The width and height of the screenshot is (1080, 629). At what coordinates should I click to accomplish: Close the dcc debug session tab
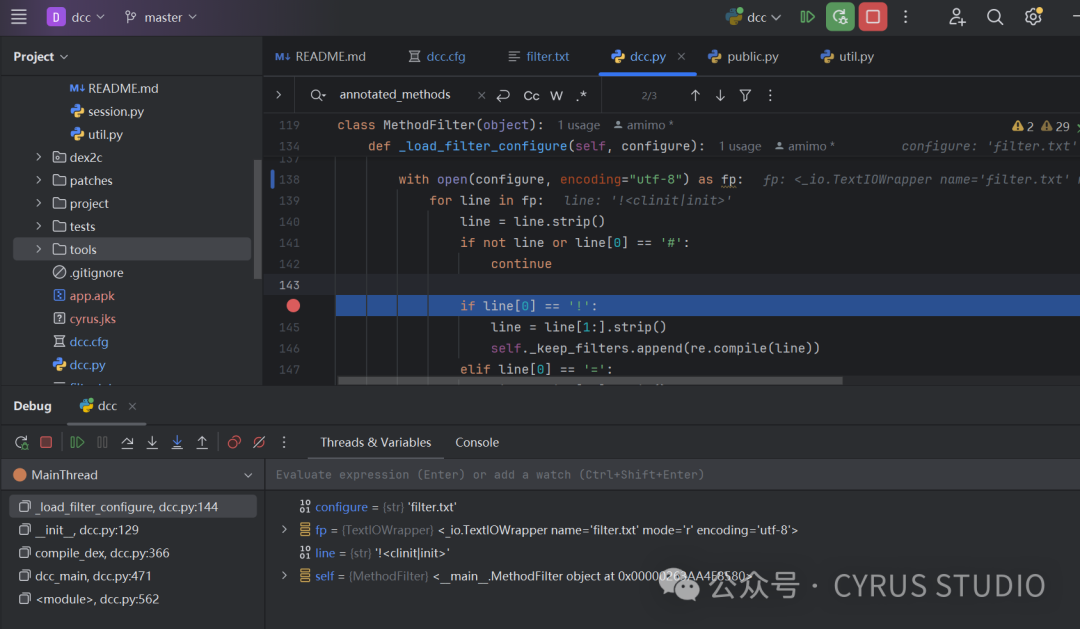click(x=132, y=406)
